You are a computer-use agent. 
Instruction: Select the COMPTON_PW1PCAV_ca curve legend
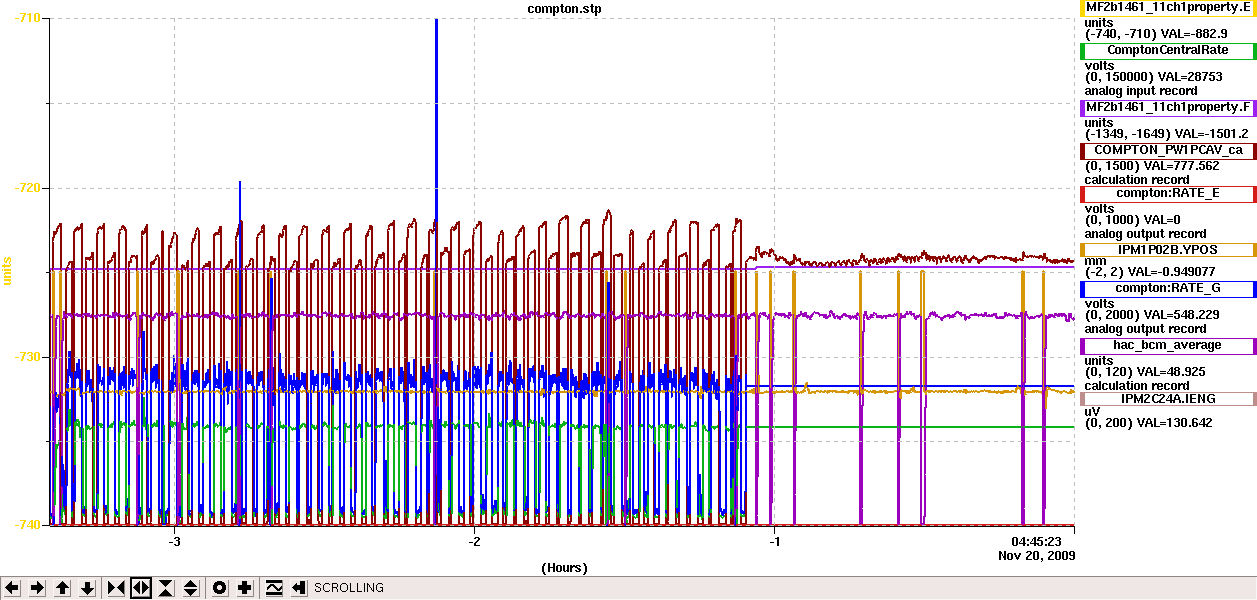pyautogui.click(x=1167, y=150)
